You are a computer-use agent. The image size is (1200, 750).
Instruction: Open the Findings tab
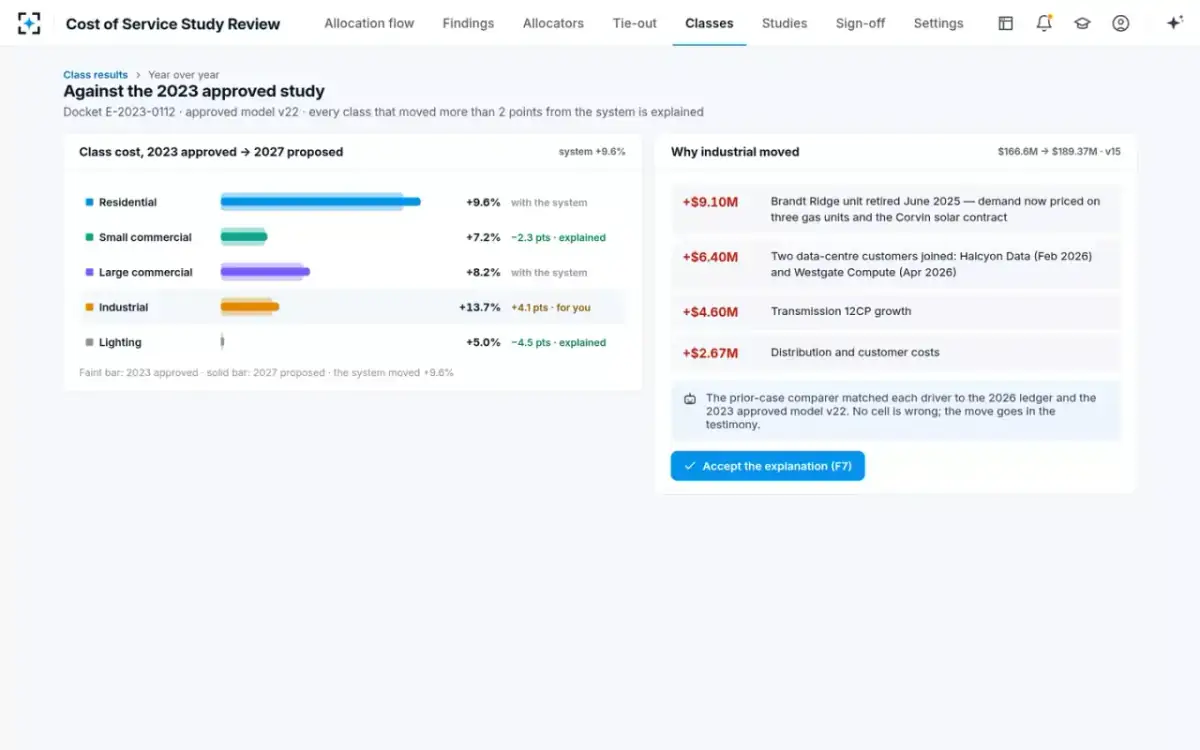click(468, 23)
